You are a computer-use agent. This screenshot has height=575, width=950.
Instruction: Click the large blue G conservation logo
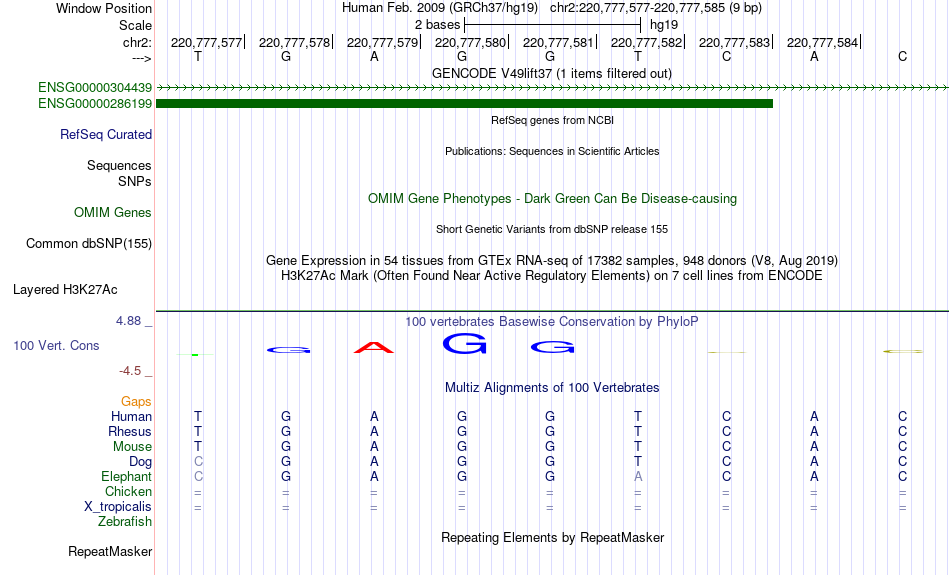pyautogui.click(x=464, y=344)
